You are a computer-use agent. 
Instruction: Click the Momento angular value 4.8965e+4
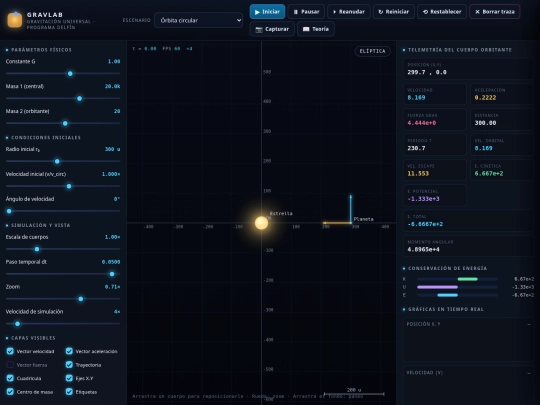tap(423, 249)
